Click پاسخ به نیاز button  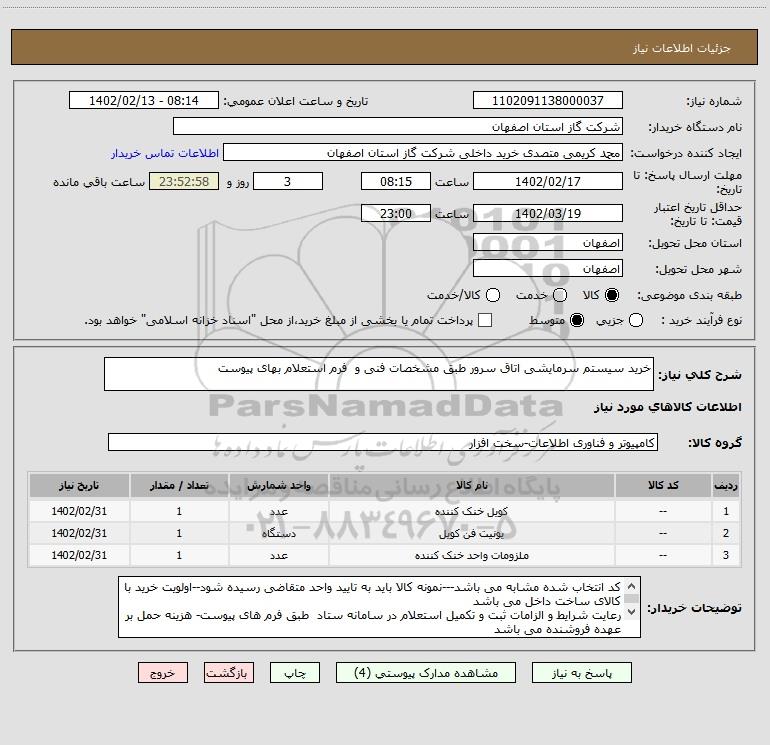[582, 673]
